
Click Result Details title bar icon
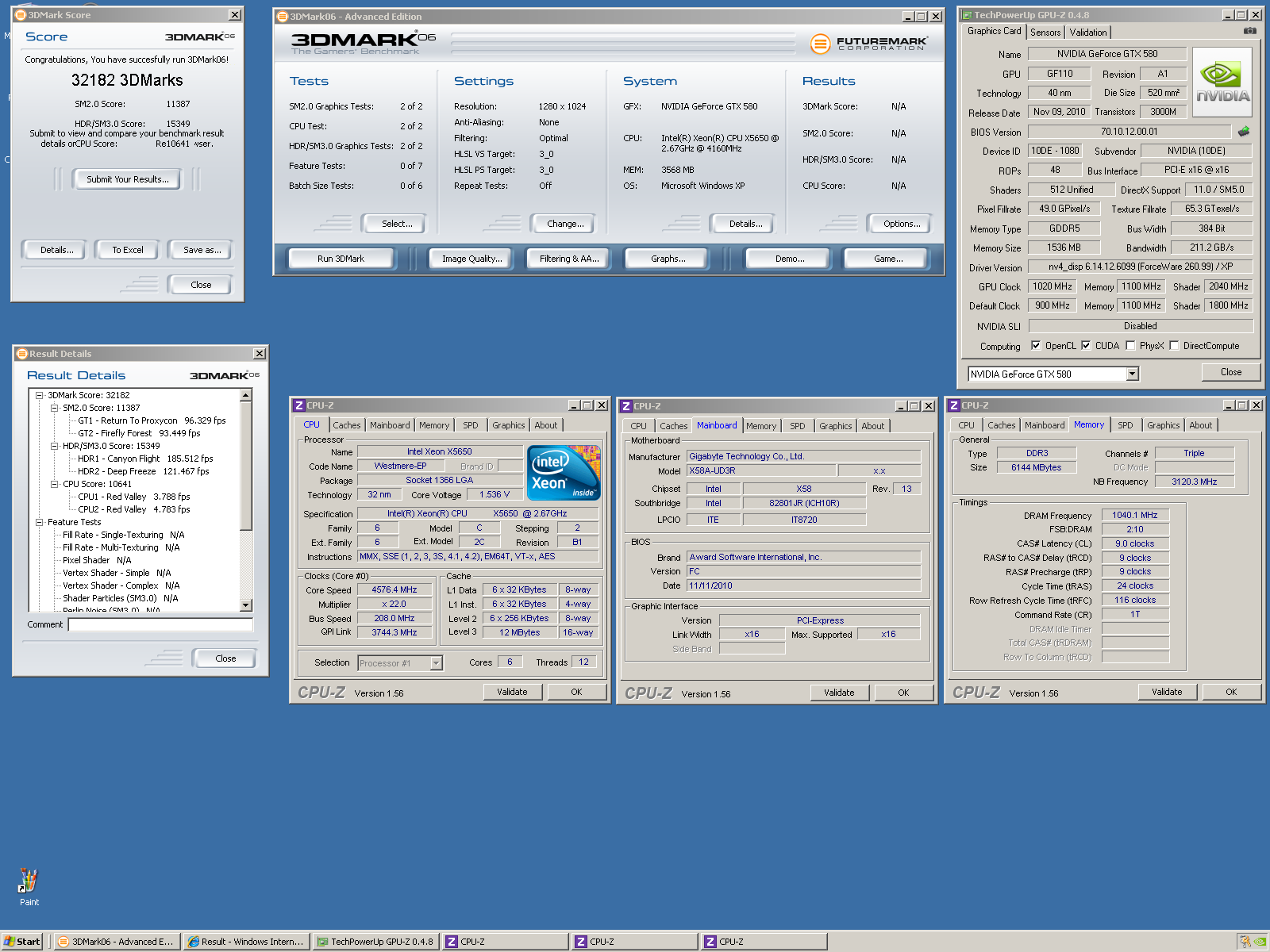[22, 354]
